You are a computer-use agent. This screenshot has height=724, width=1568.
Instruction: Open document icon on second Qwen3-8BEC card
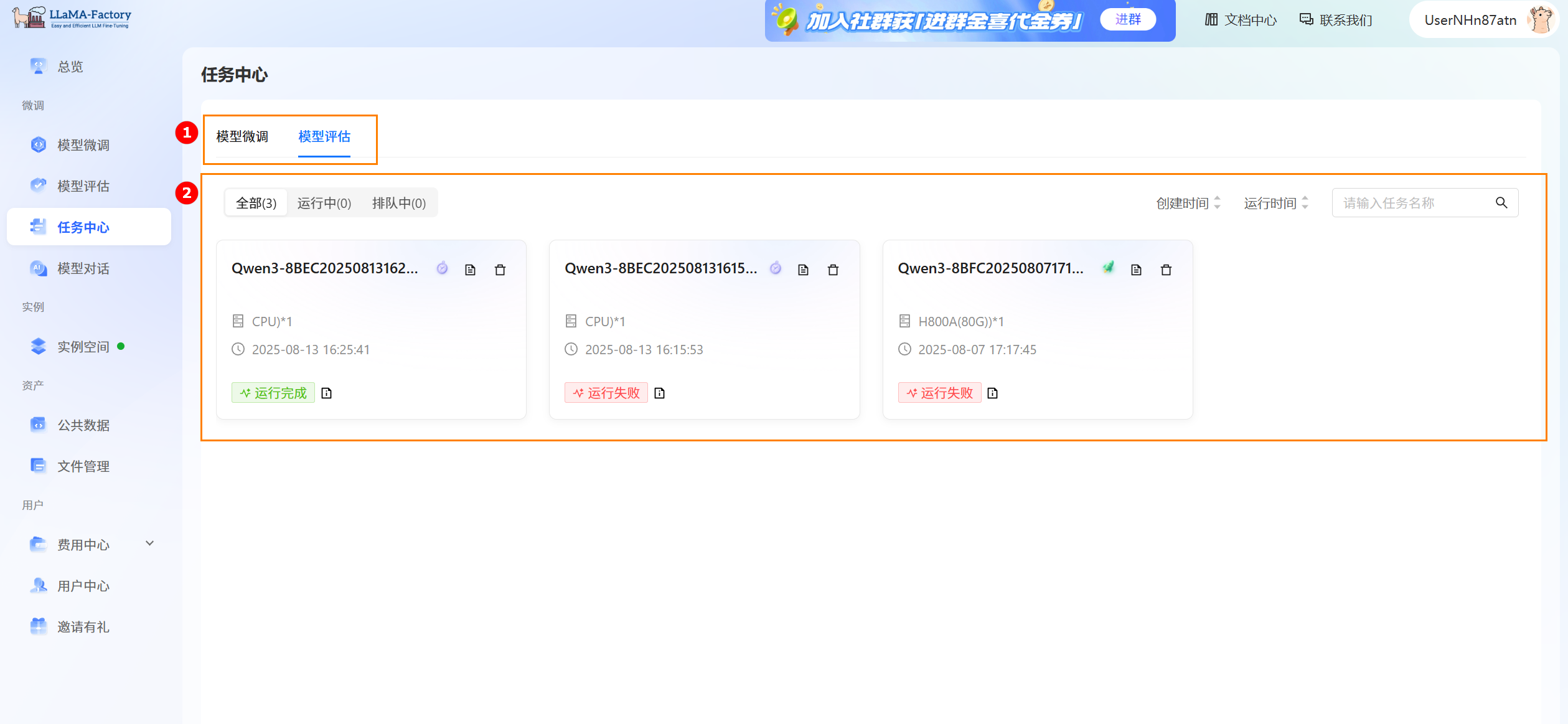click(x=803, y=270)
